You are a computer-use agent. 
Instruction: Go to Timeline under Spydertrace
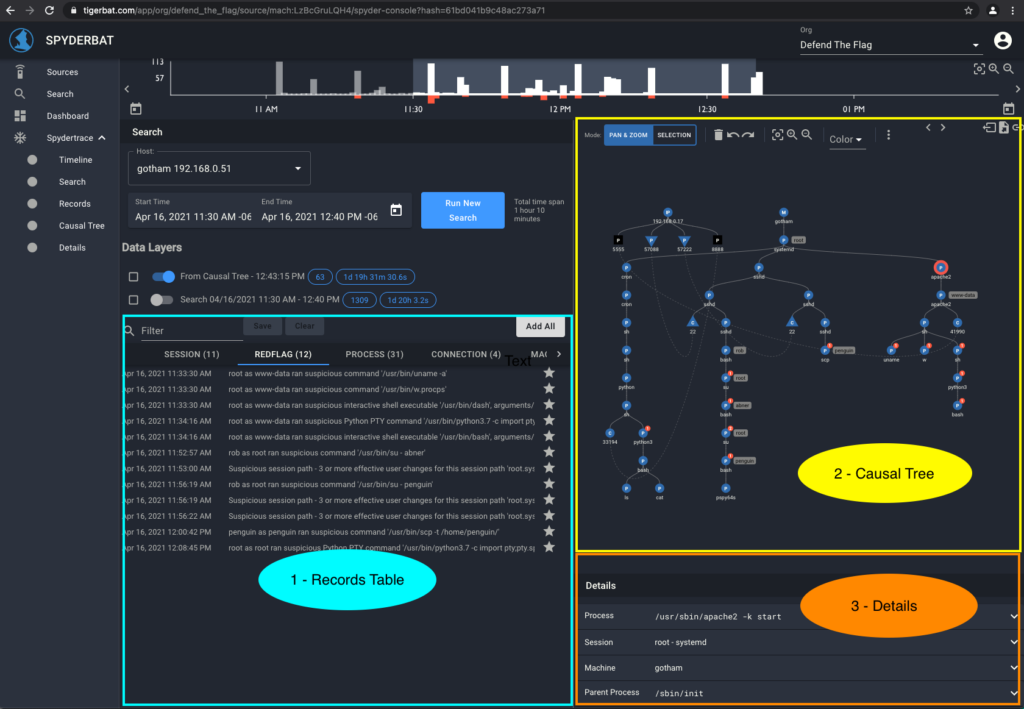point(75,160)
